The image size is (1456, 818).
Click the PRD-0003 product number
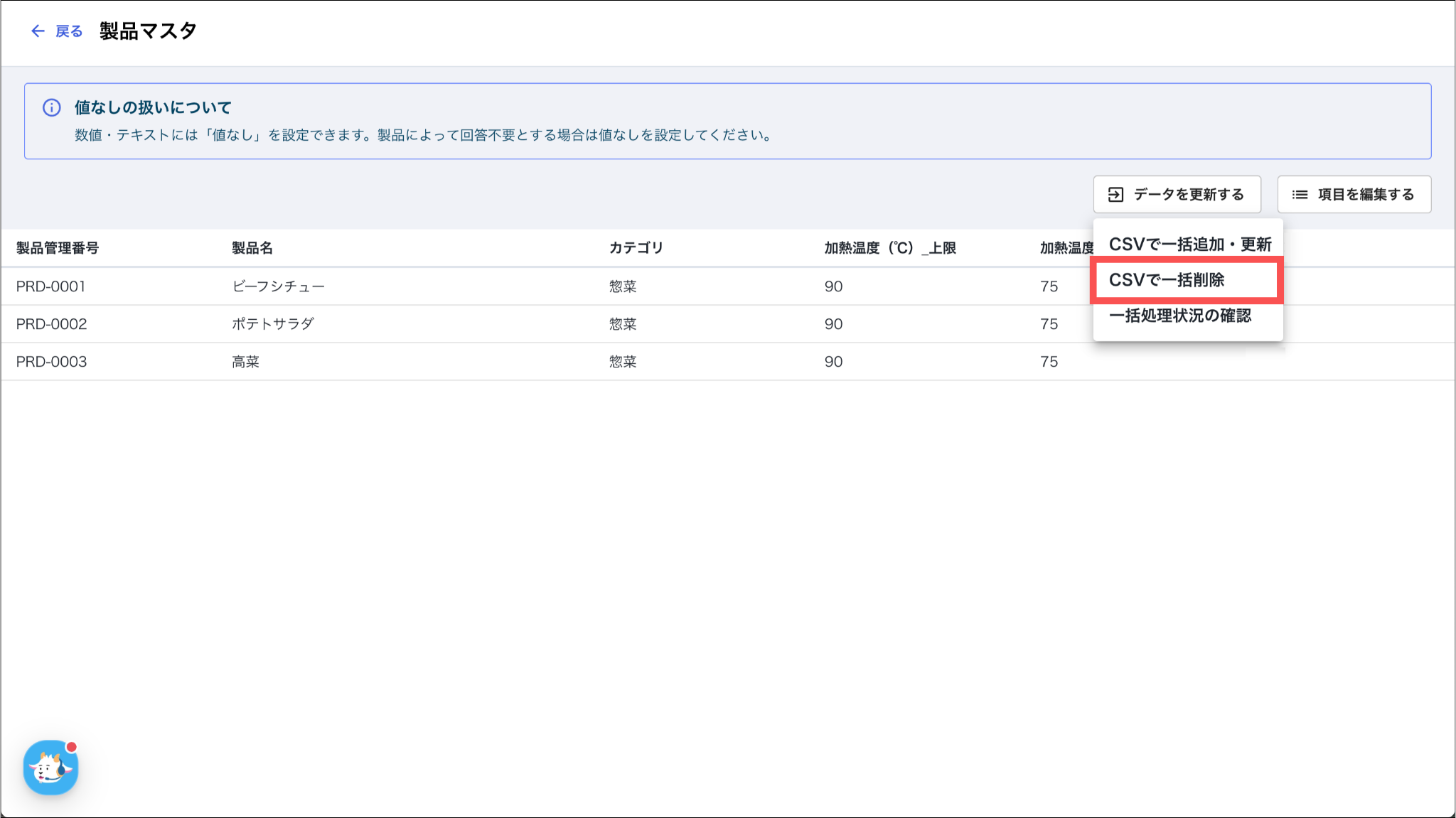[51, 362]
